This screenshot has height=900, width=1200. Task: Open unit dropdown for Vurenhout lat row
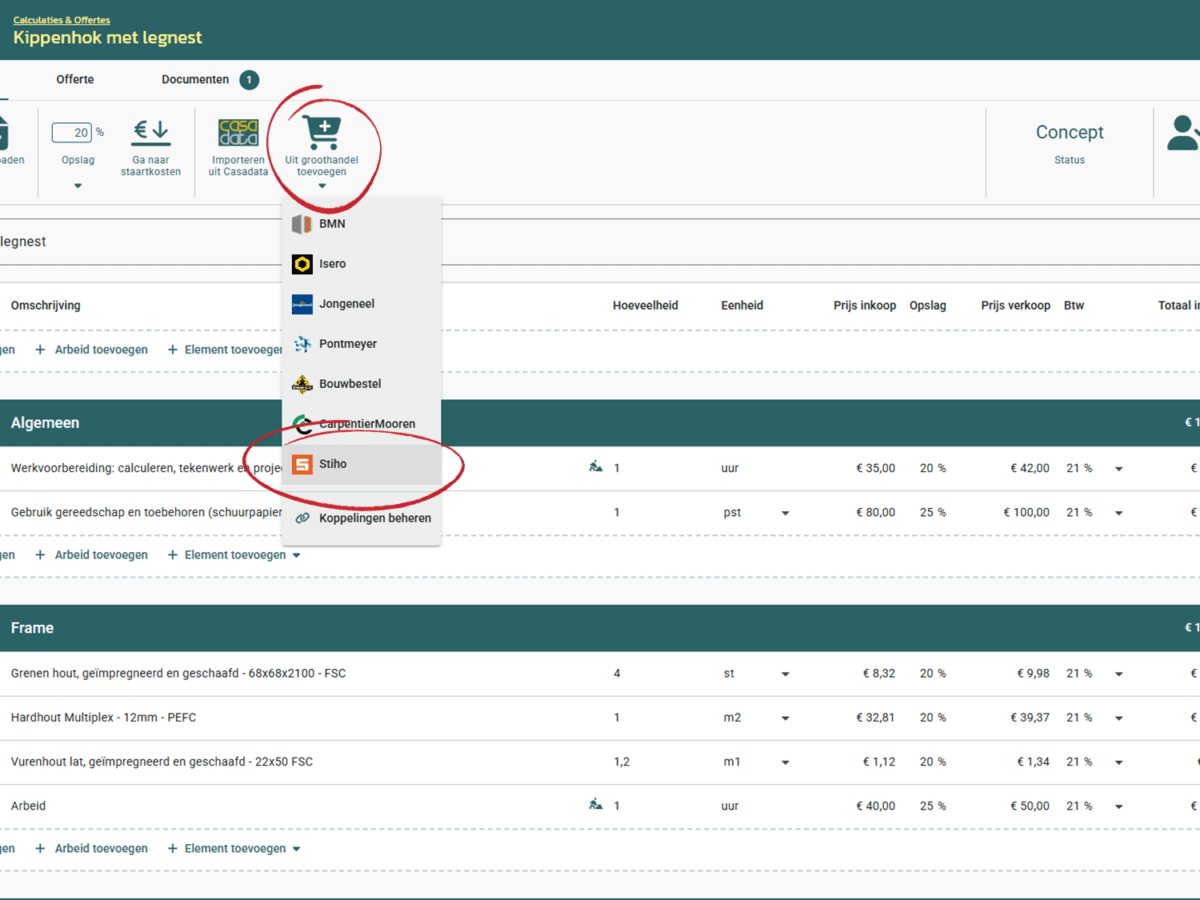785,762
